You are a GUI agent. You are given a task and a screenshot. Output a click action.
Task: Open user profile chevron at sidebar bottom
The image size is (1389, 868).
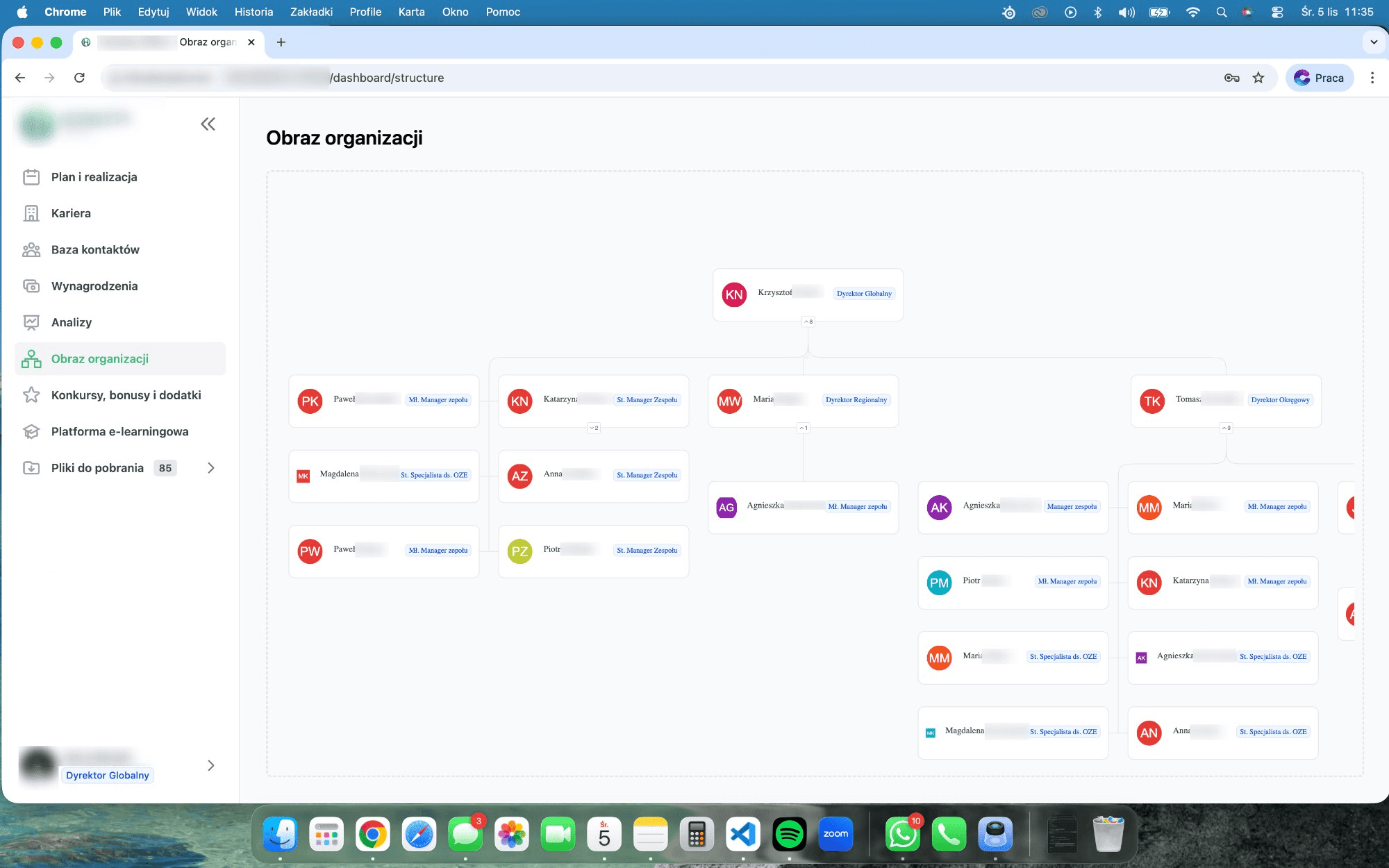[211, 765]
